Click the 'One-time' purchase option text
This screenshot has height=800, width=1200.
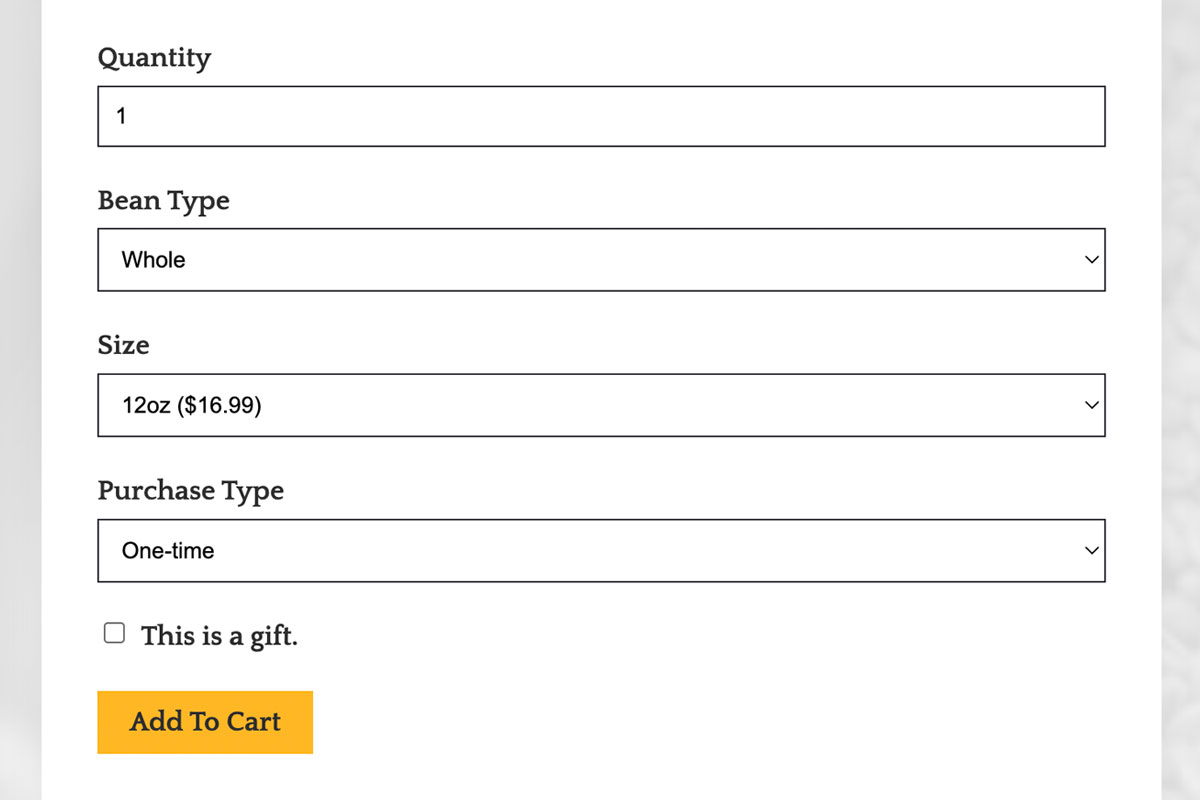(x=168, y=550)
